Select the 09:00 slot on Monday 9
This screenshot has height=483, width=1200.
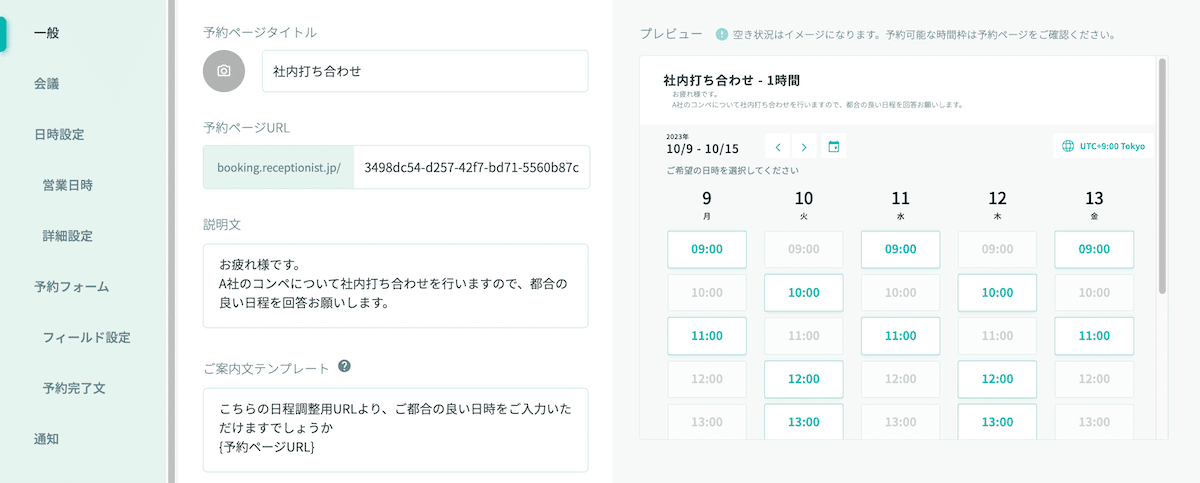pos(707,250)
